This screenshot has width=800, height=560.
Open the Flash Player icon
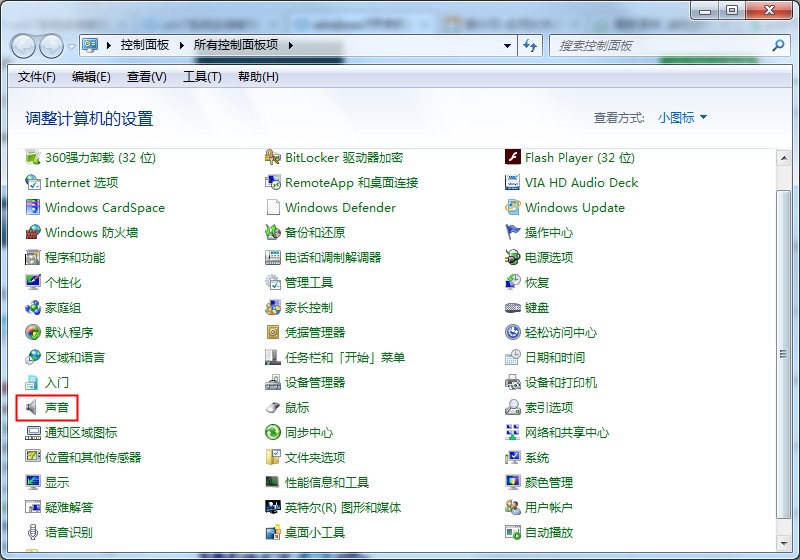512,157
